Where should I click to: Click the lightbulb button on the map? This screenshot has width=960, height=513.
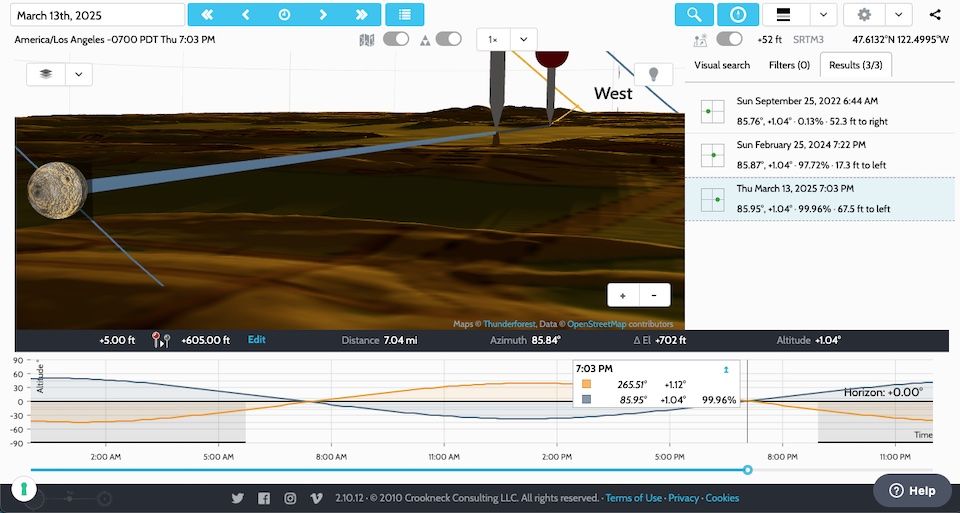653,74
